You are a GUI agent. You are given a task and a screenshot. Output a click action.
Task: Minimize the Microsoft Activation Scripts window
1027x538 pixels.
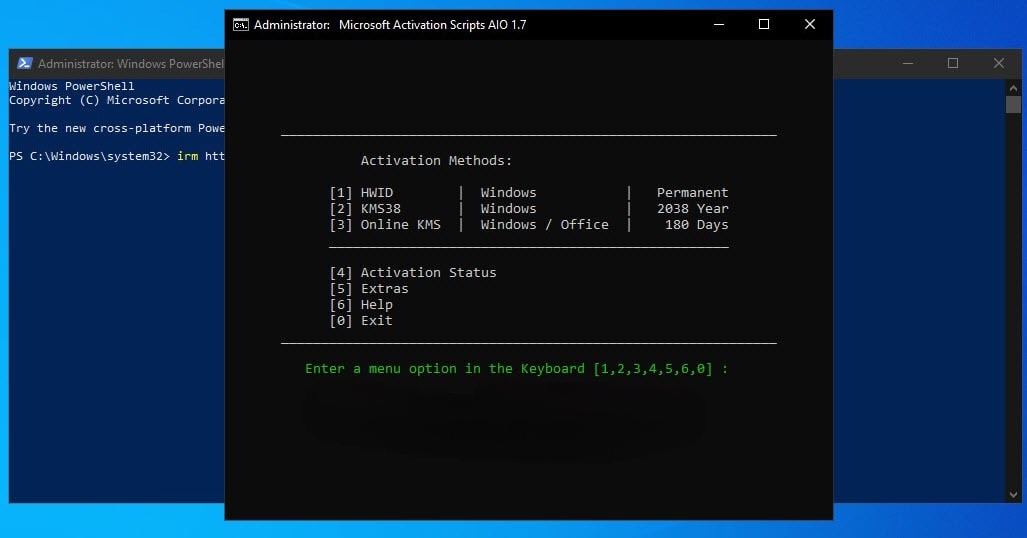pyautogui.click(x=719, y=24)
